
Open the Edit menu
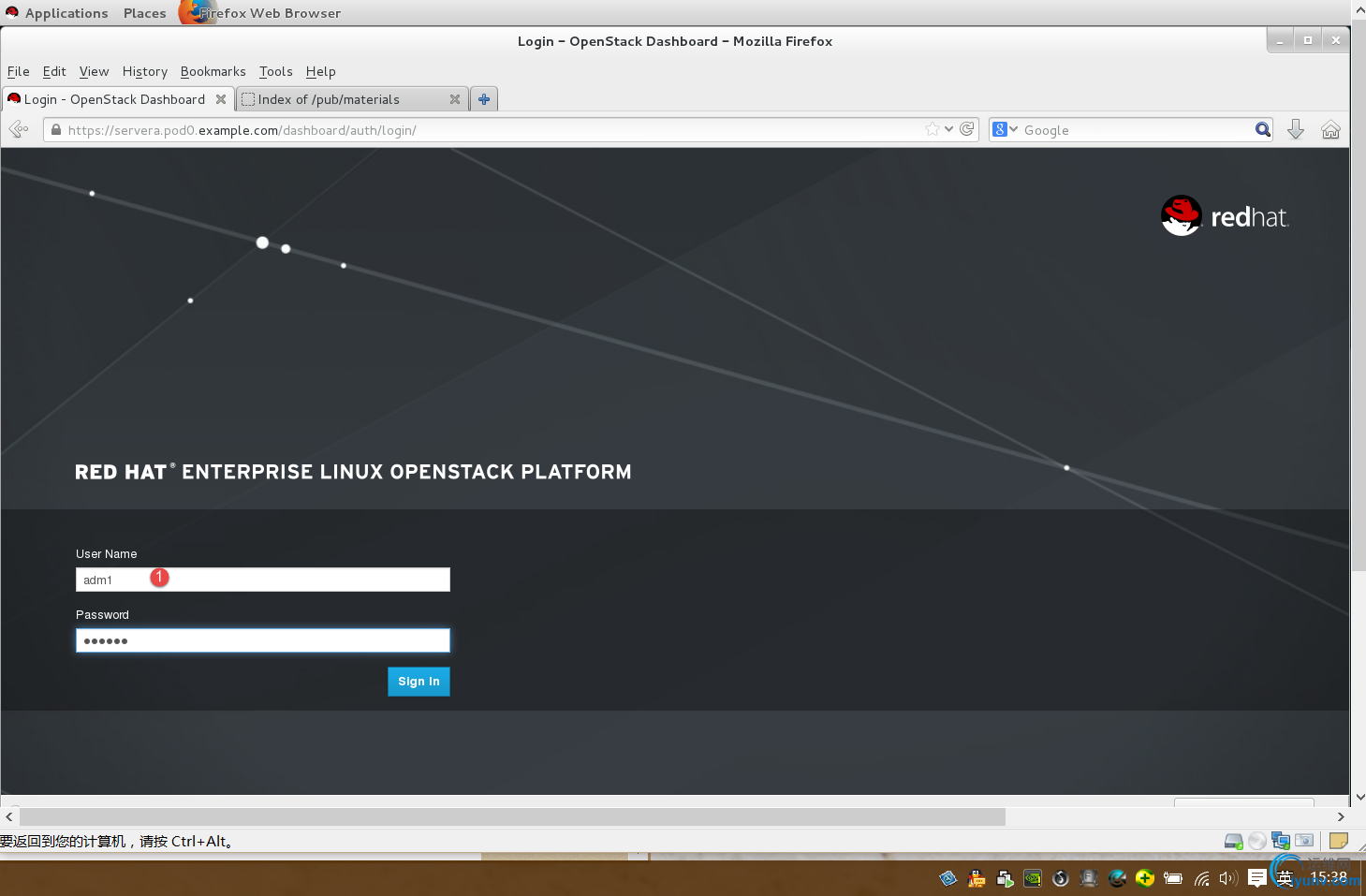tap(54, 71)
